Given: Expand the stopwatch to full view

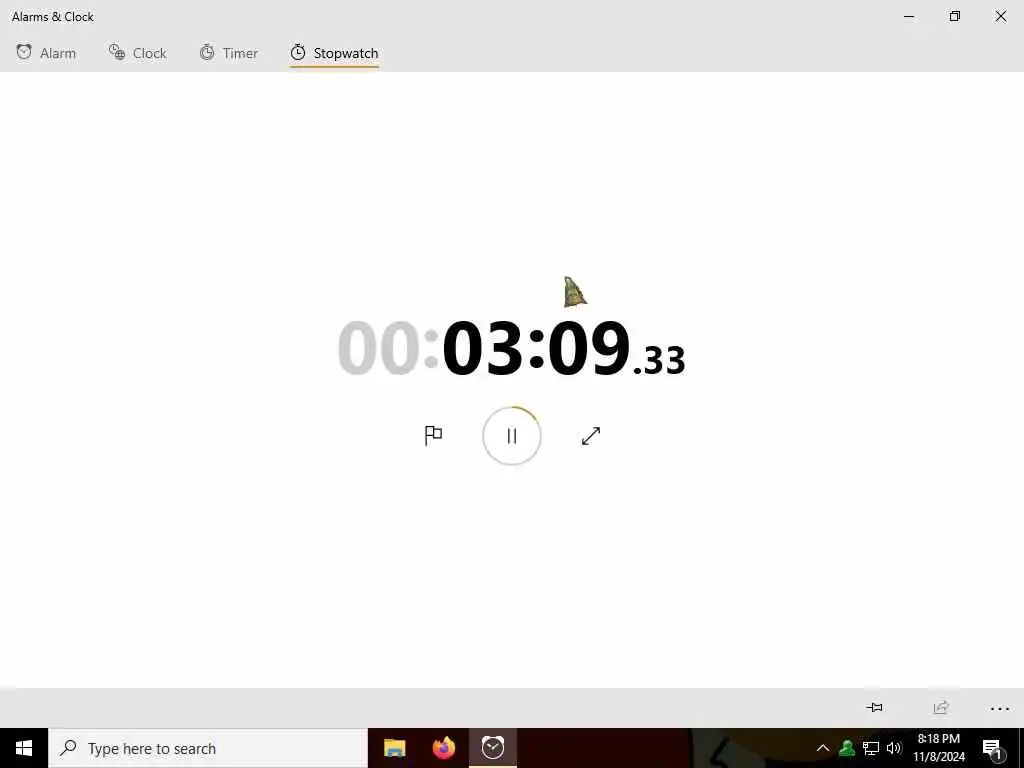Looking at the screenshot, I should [x=591, y=436].
